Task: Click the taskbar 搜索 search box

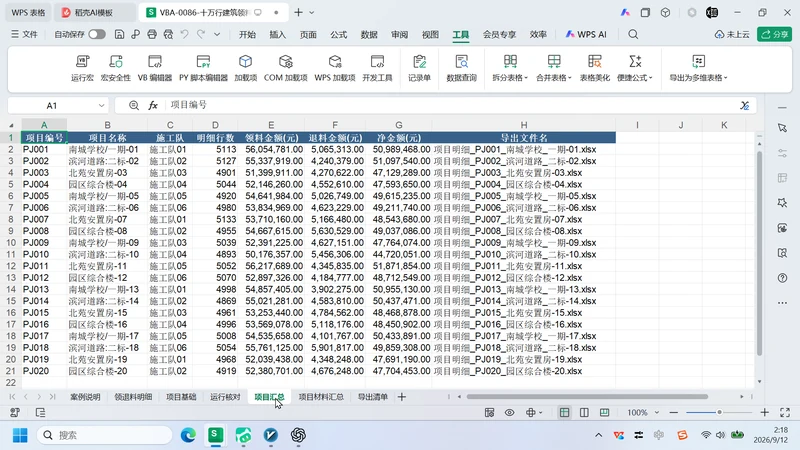Action: [x=105, y=435]
